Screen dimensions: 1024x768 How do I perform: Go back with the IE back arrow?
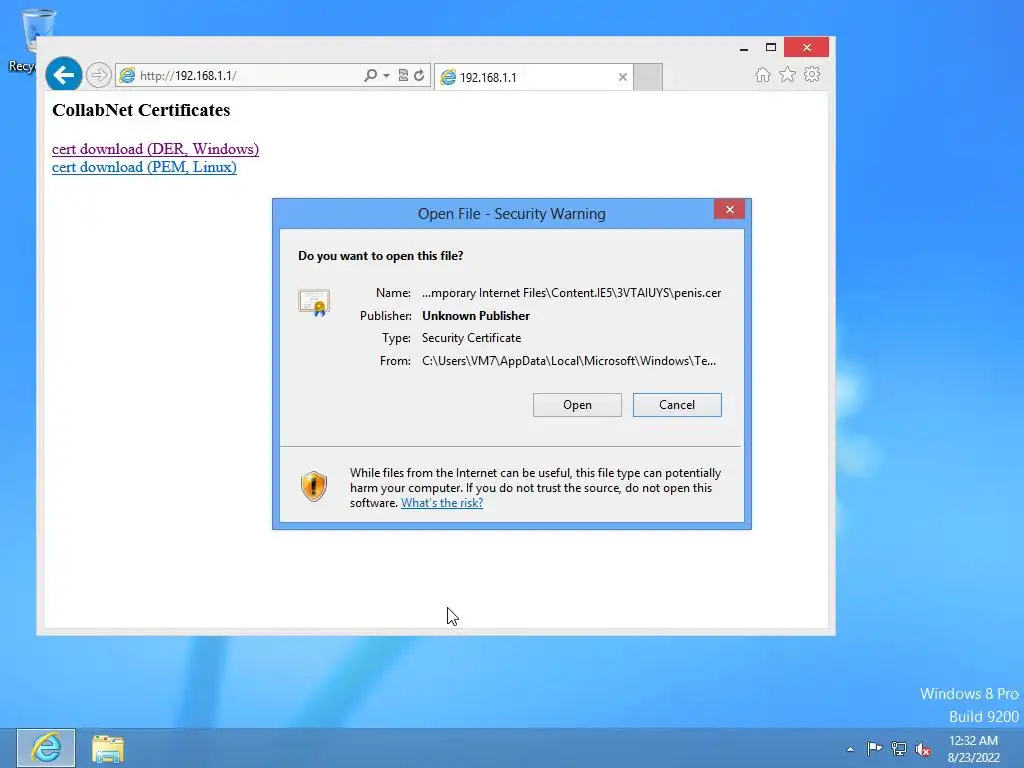(63, 75)
